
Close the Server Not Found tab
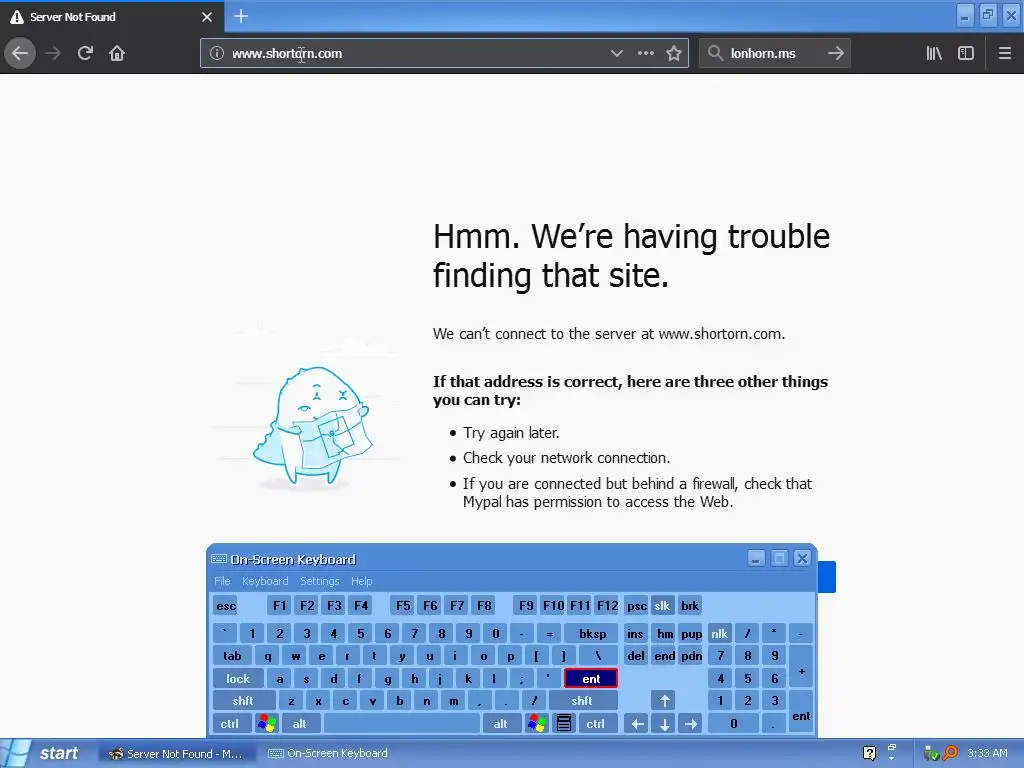click(207, 17)
